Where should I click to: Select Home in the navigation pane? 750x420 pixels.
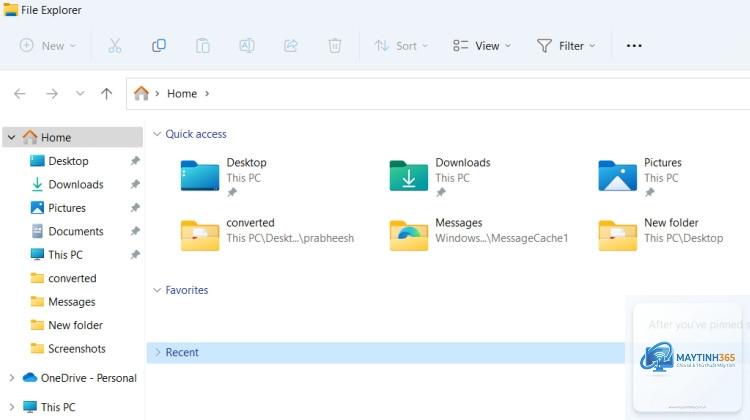click(x=73, y=137)
